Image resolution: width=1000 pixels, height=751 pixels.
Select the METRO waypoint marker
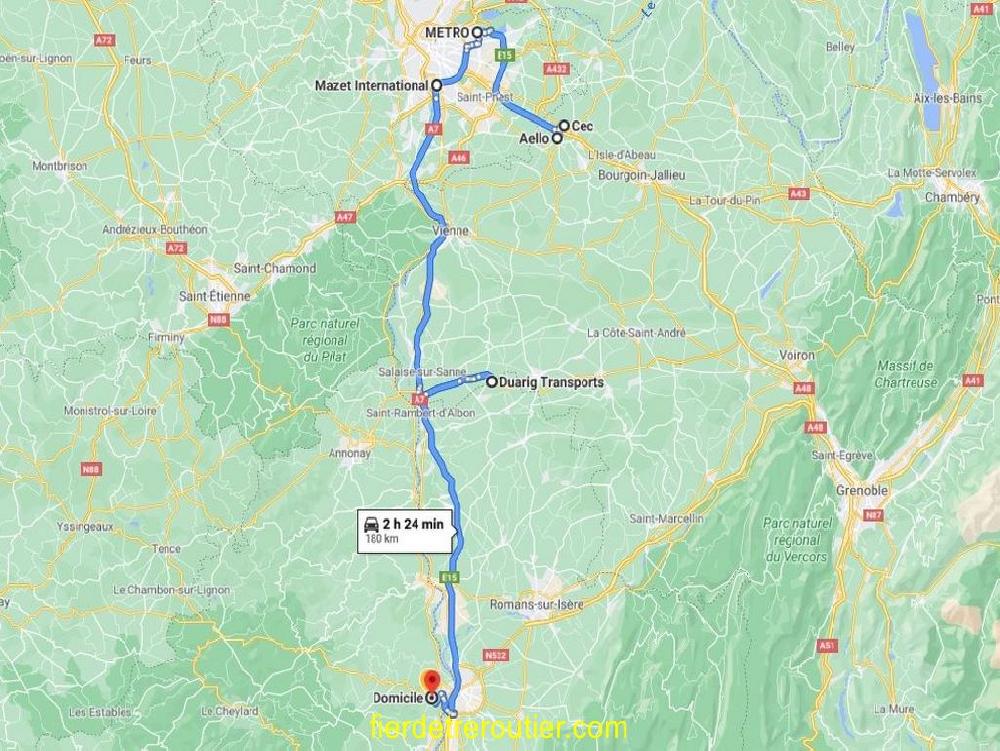coord(477,32)
